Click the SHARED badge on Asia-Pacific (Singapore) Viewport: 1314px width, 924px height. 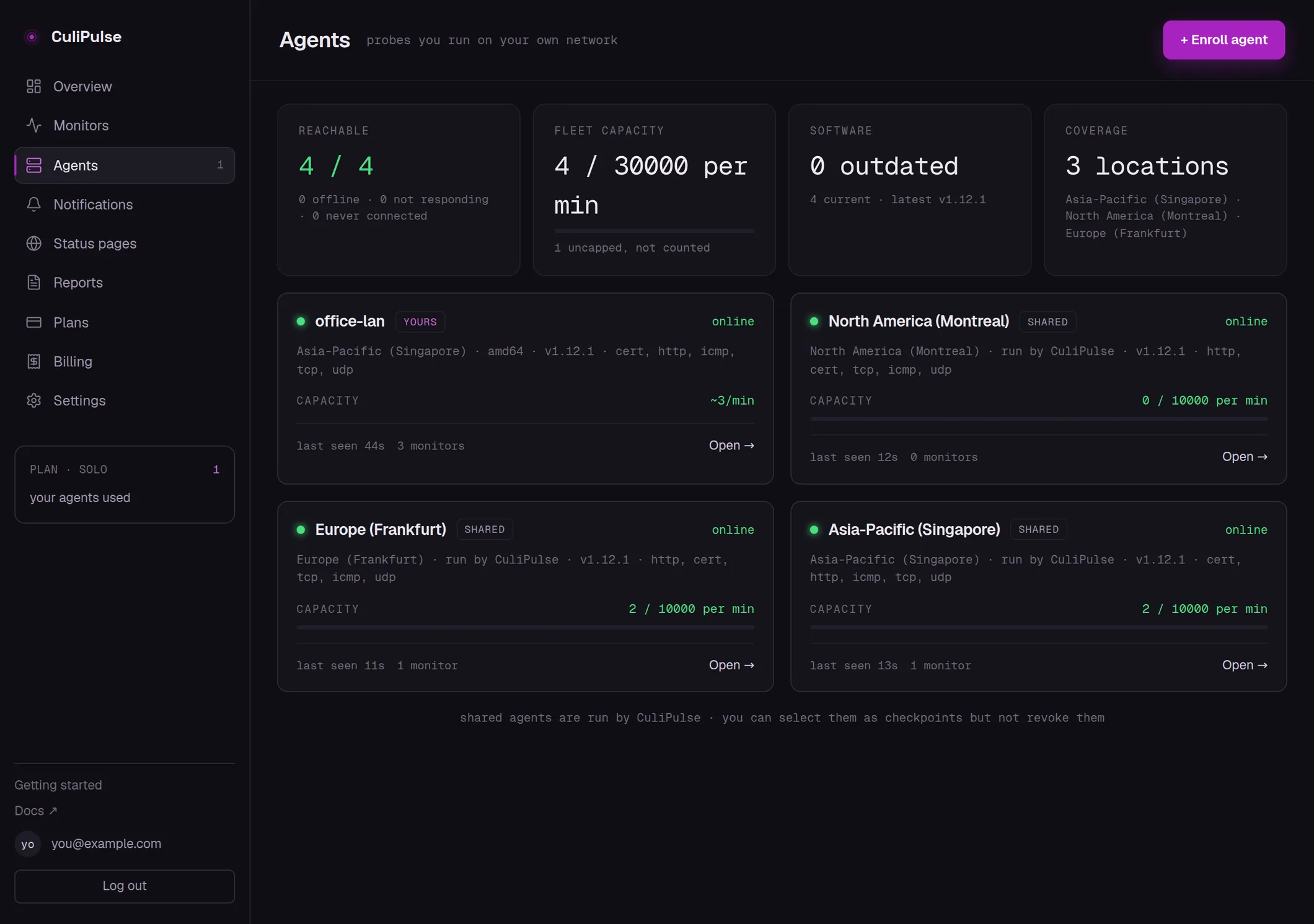(1039, 529)
